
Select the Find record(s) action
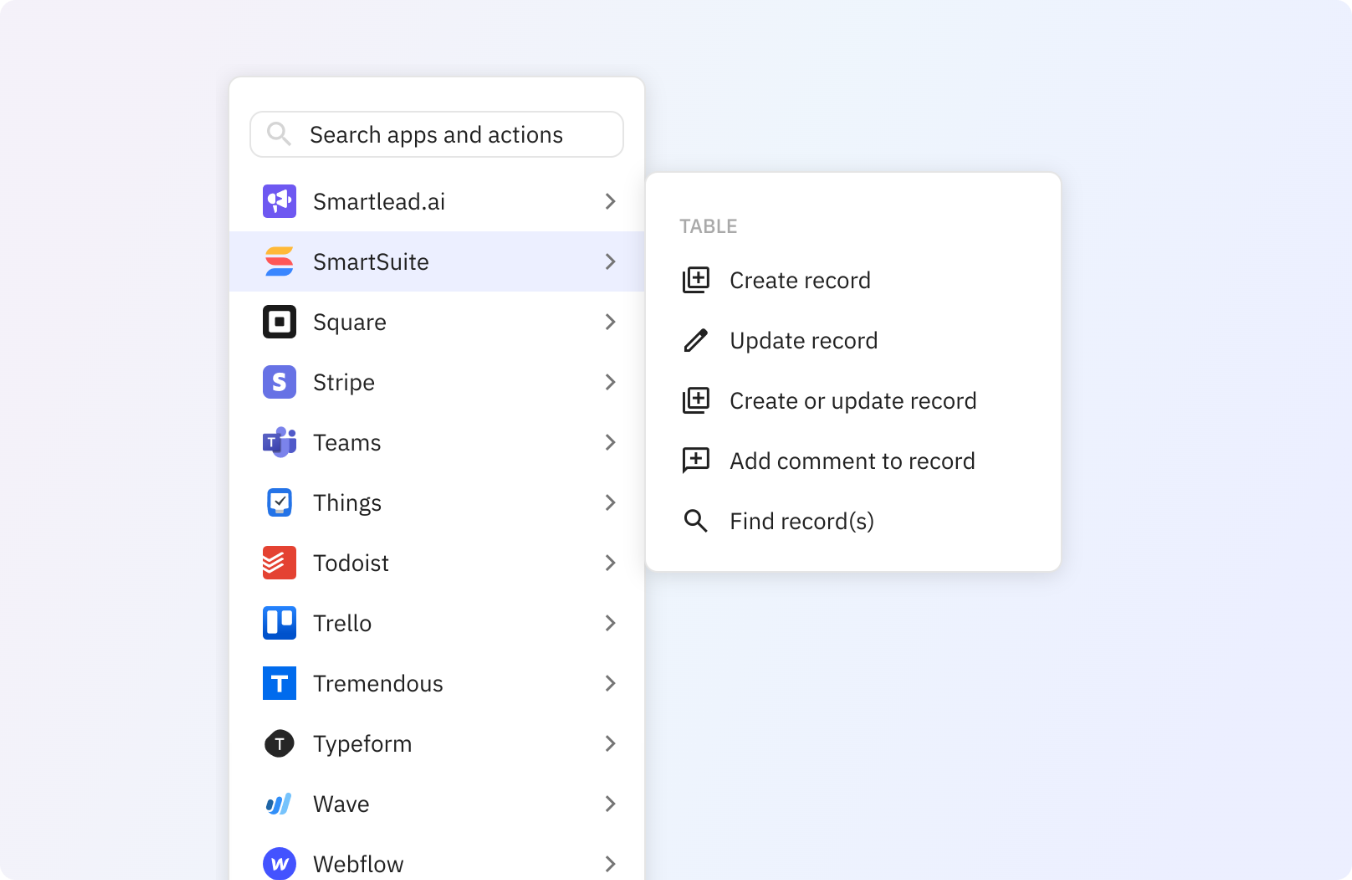[x=853, y=521]
